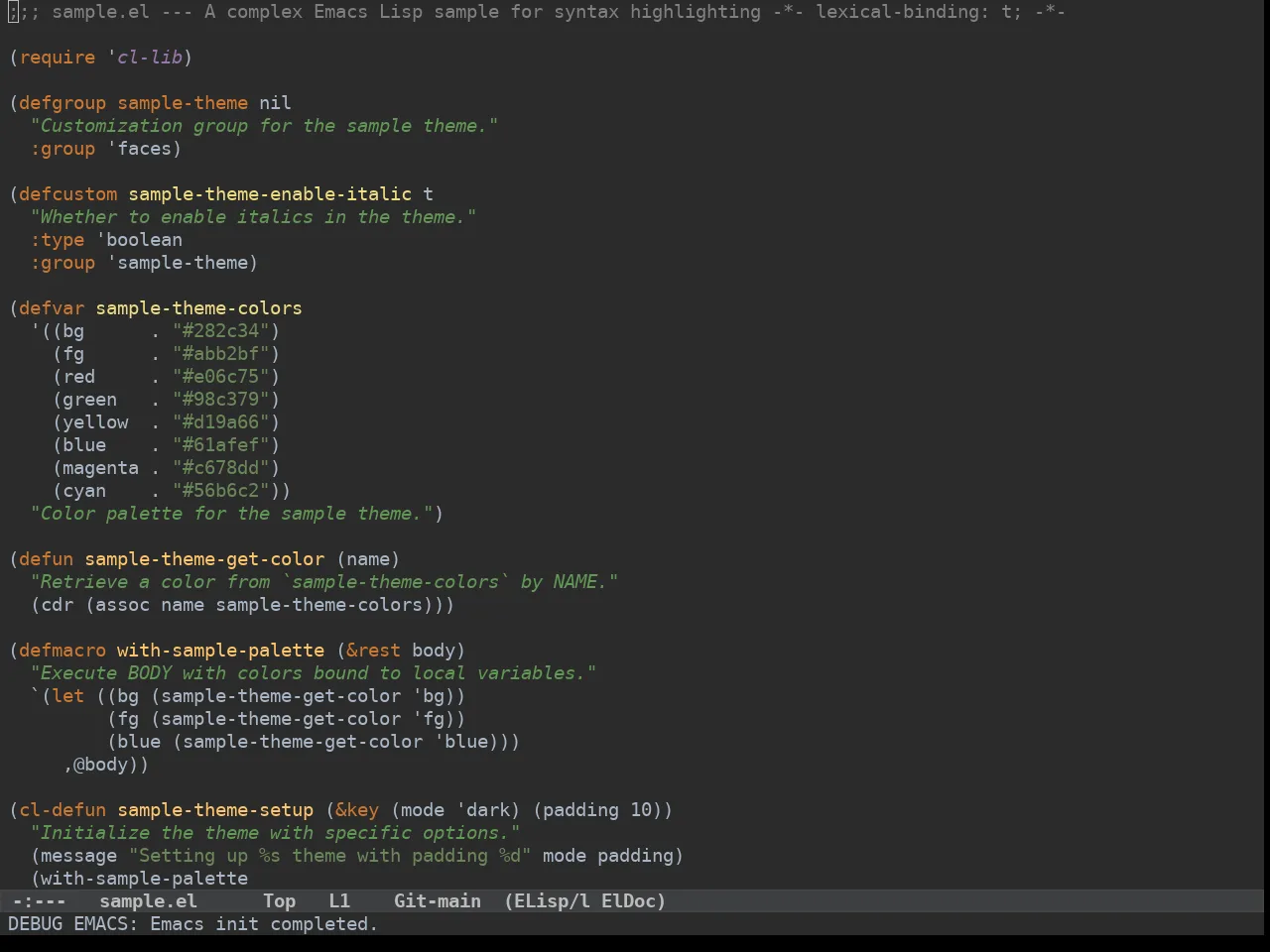Image resolution: width=1270 pixels, height=952 pixels.
Task: Click the cl-defun keyword
Action: click(x=63, y=810)
